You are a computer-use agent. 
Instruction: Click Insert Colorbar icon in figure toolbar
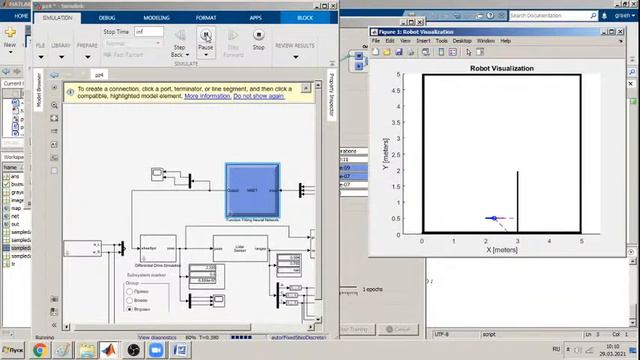click(441, 52)
